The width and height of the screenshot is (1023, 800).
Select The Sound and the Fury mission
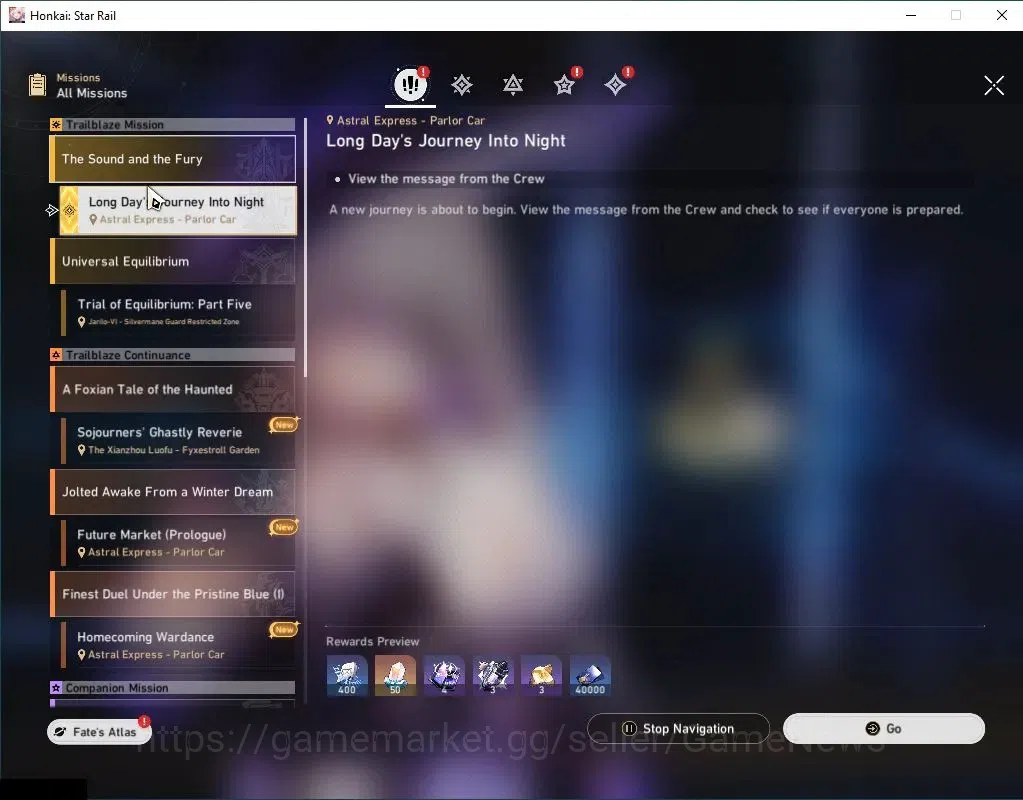point(173,159)
